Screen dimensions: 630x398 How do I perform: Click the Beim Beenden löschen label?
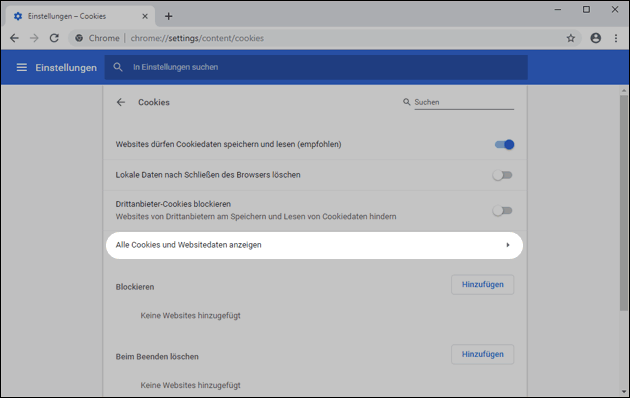pos(157,357)
